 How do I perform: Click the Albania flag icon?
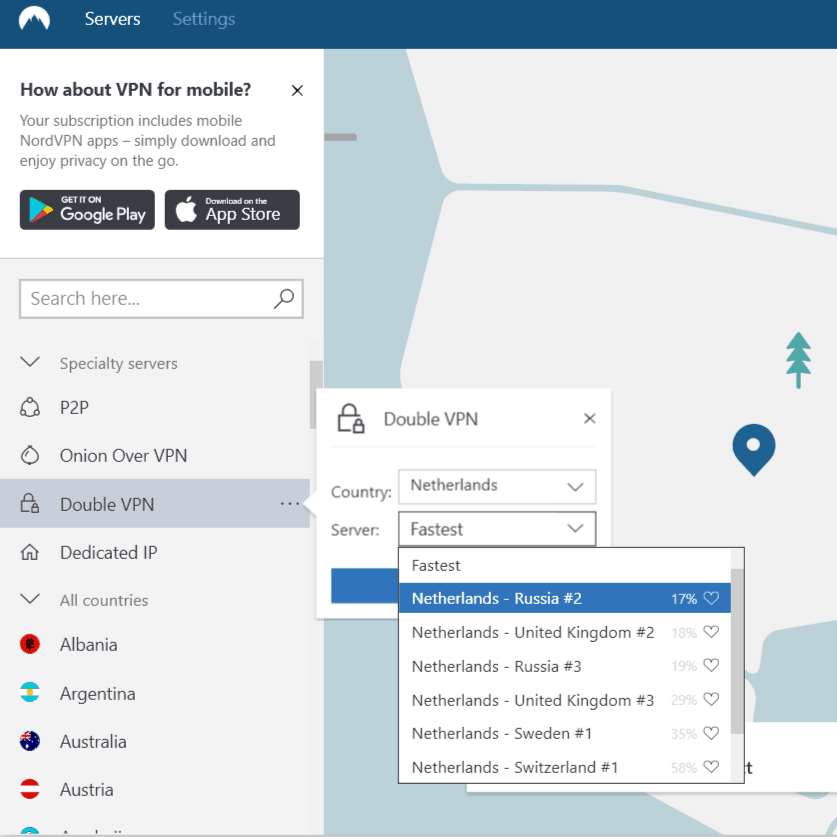[30, 644]
